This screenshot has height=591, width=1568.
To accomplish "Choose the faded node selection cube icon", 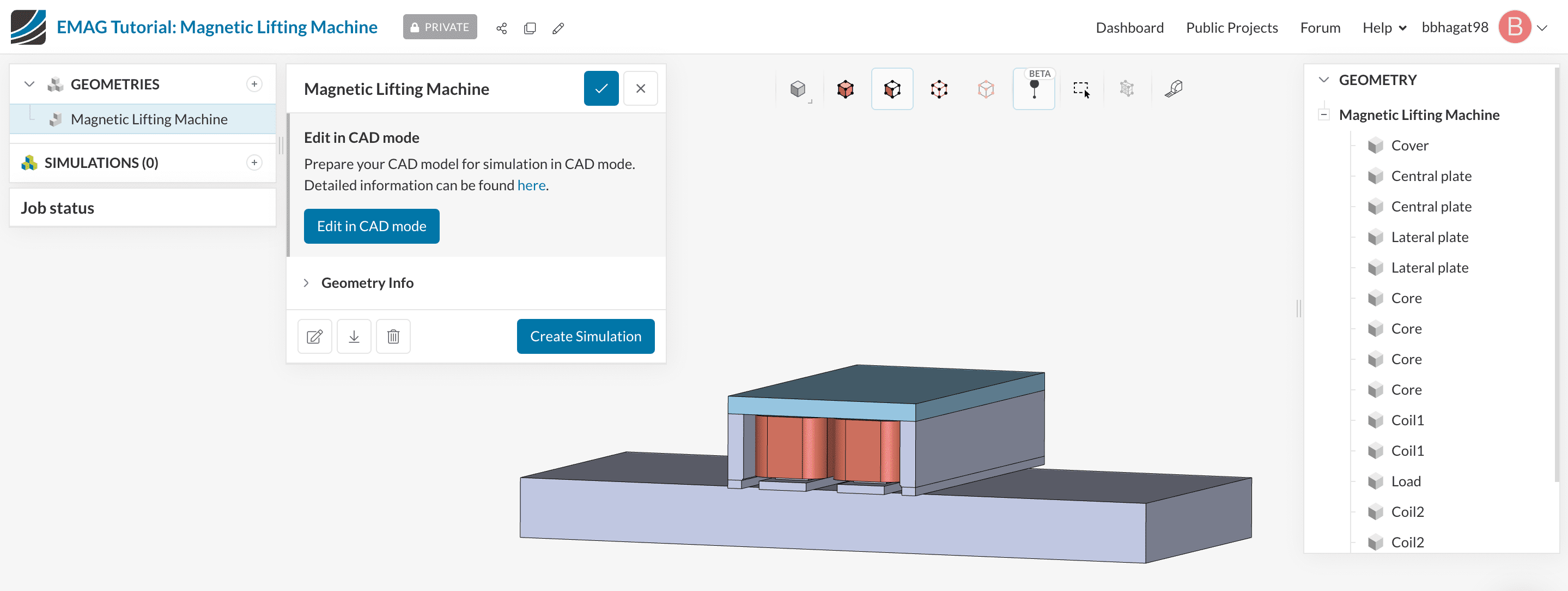I will (x=986, y=89).
